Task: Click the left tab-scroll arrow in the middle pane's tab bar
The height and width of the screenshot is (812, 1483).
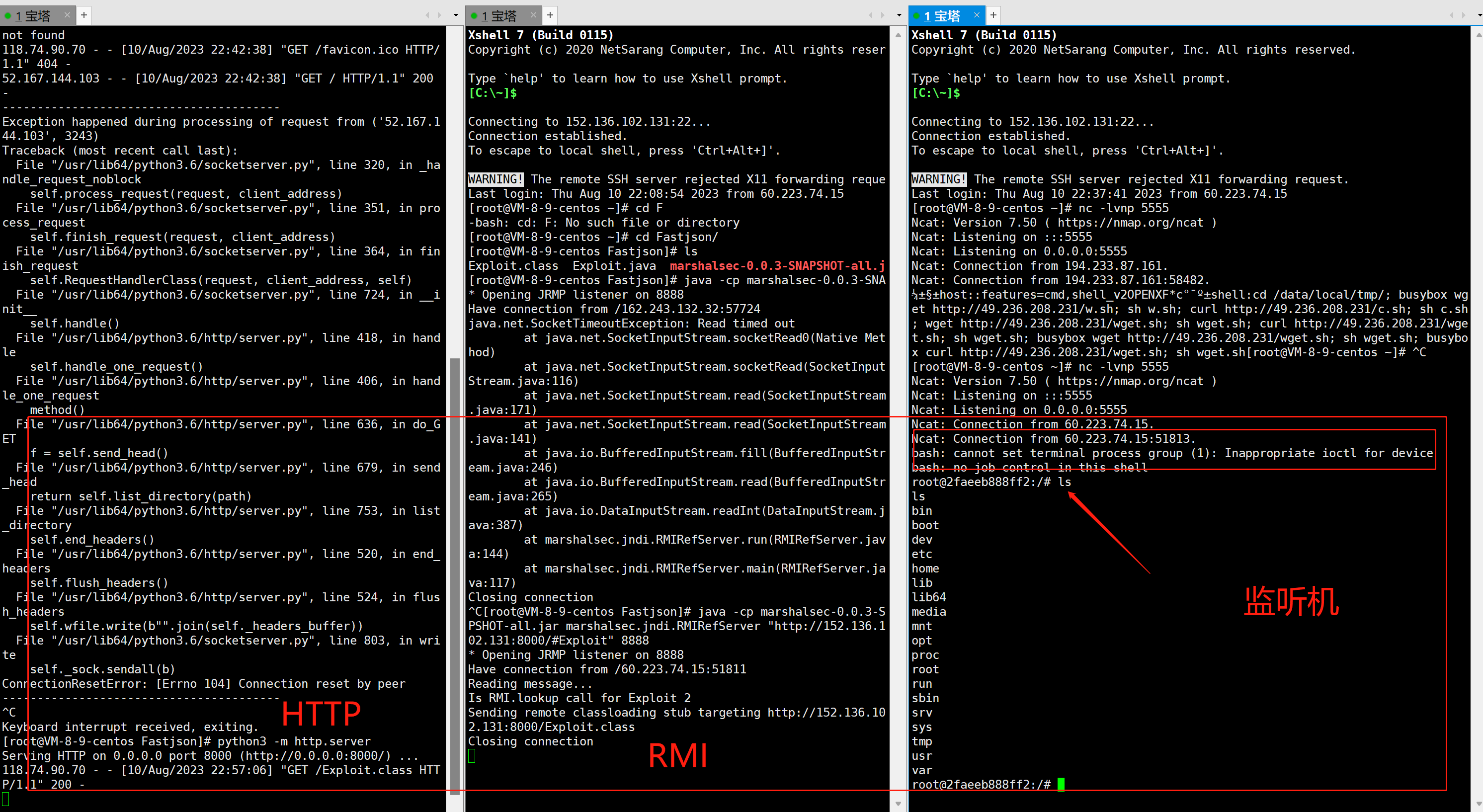Action: pyautogui.click(x=870, y=15)
